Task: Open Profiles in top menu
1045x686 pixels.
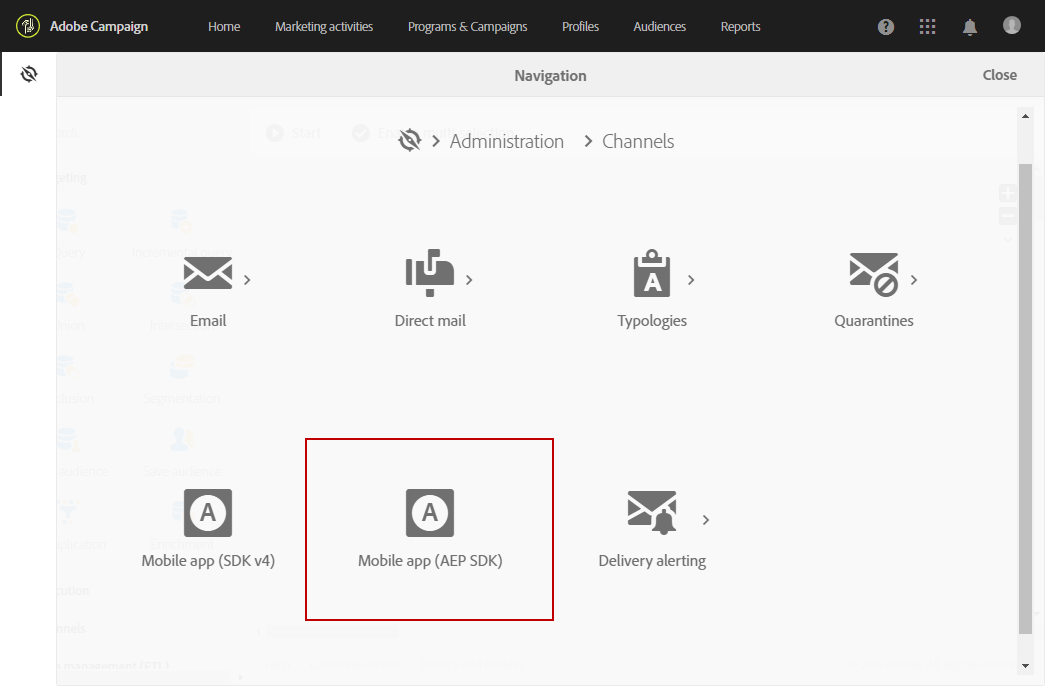Action: tap(580, 27)
